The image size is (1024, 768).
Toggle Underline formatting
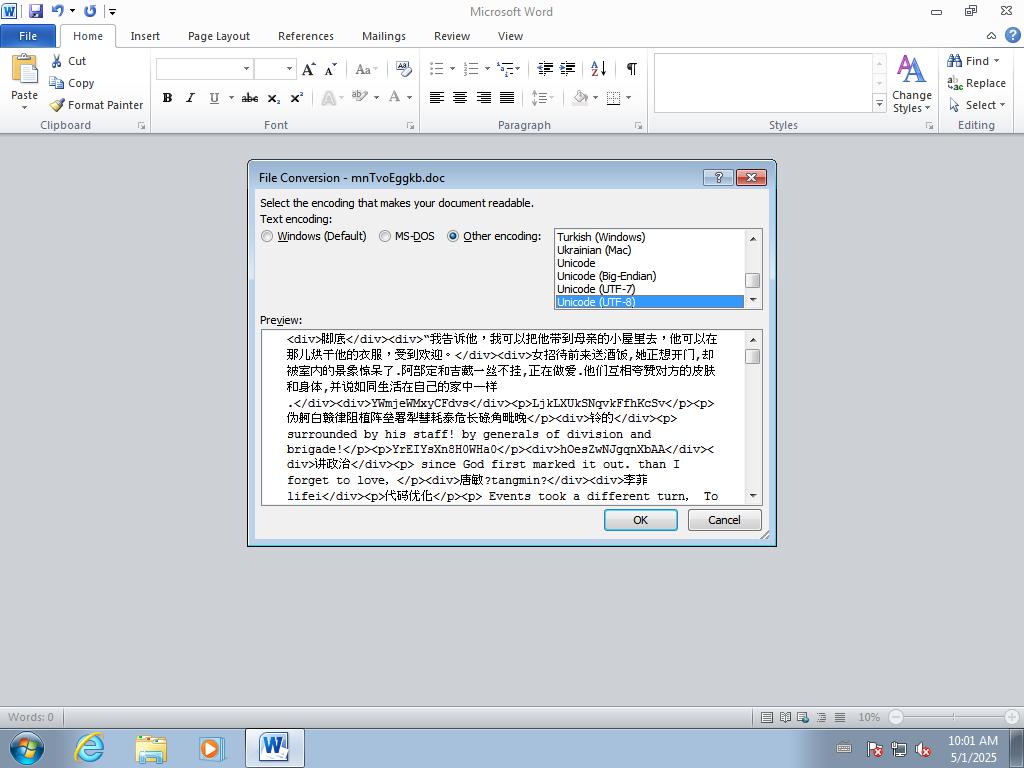tap(214, 98)
